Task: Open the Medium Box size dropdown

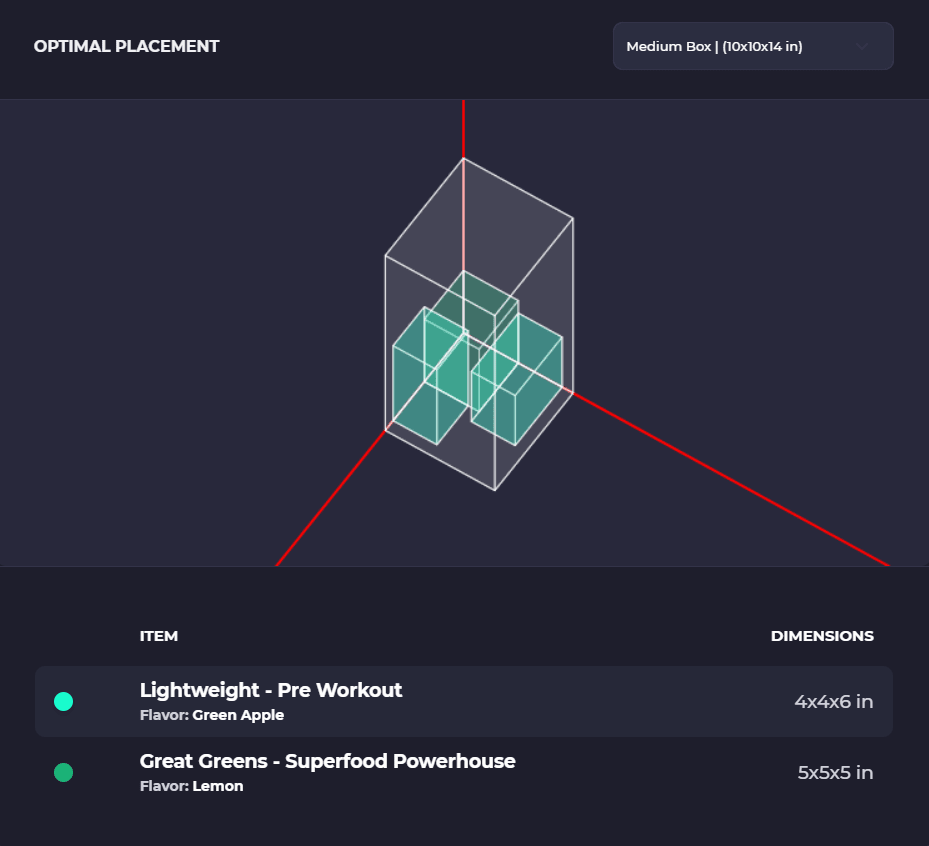Action: pos(753,46)
